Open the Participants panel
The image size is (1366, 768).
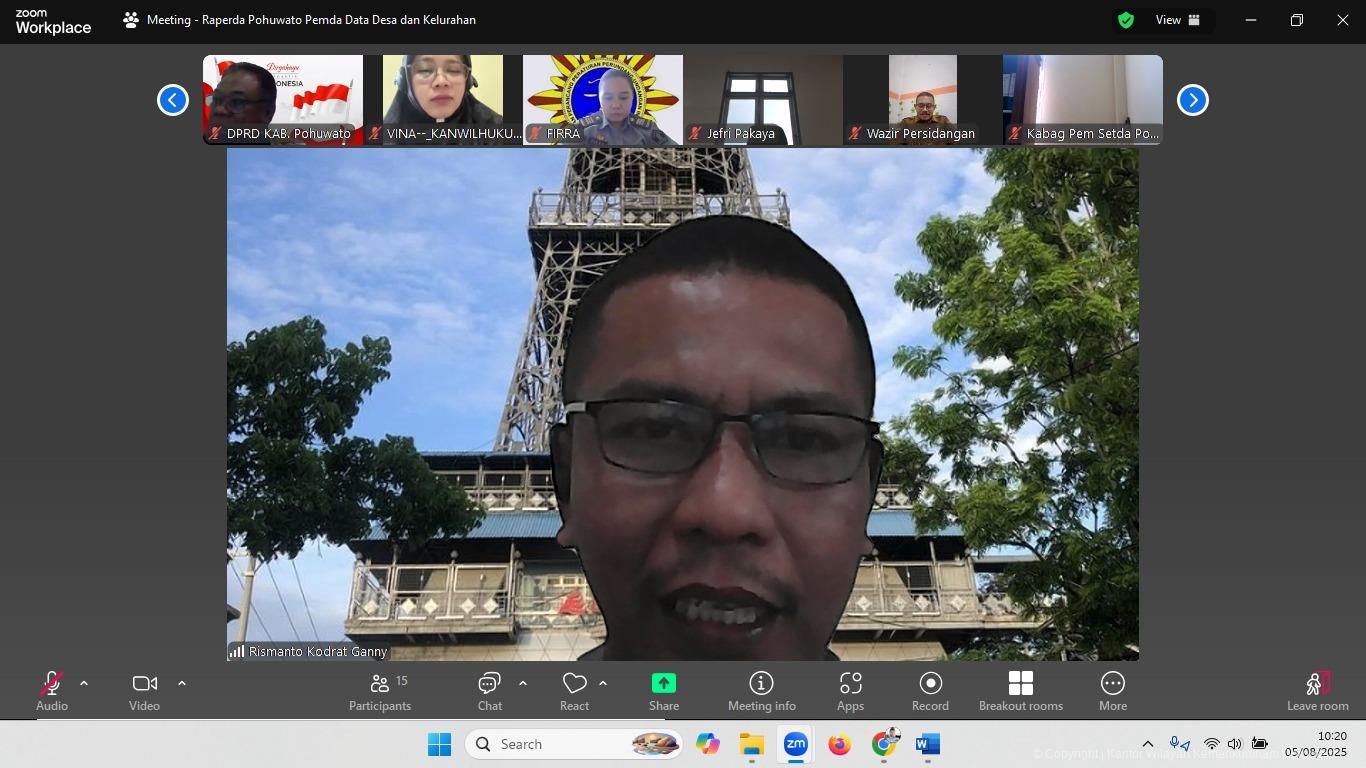(x=380, y=691)
